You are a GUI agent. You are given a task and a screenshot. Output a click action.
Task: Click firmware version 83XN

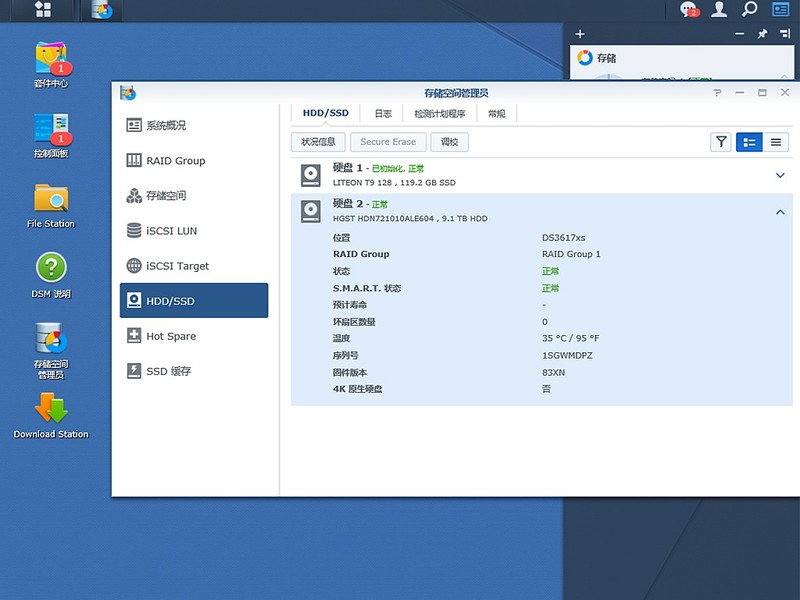pos(553,372)
